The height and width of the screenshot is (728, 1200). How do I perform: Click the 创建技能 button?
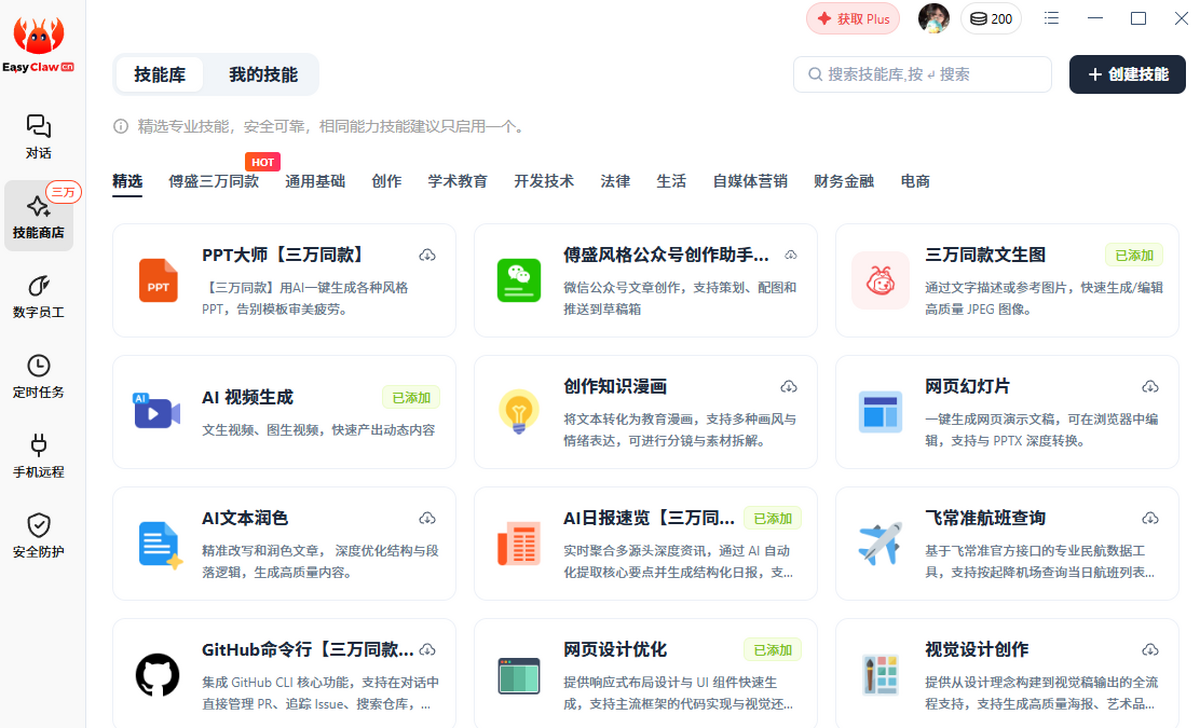(x=1127, y=74)
